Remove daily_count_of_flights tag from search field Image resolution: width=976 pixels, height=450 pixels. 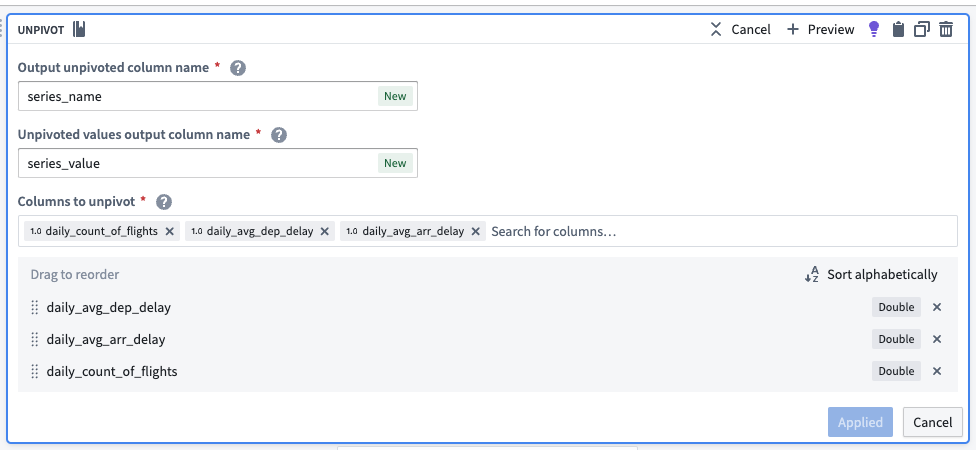click(169, 232)
